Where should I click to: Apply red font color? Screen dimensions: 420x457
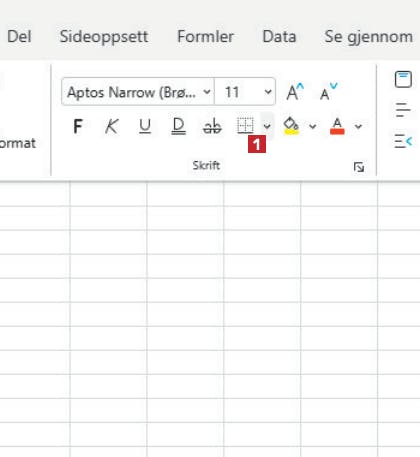click(337, 126)
